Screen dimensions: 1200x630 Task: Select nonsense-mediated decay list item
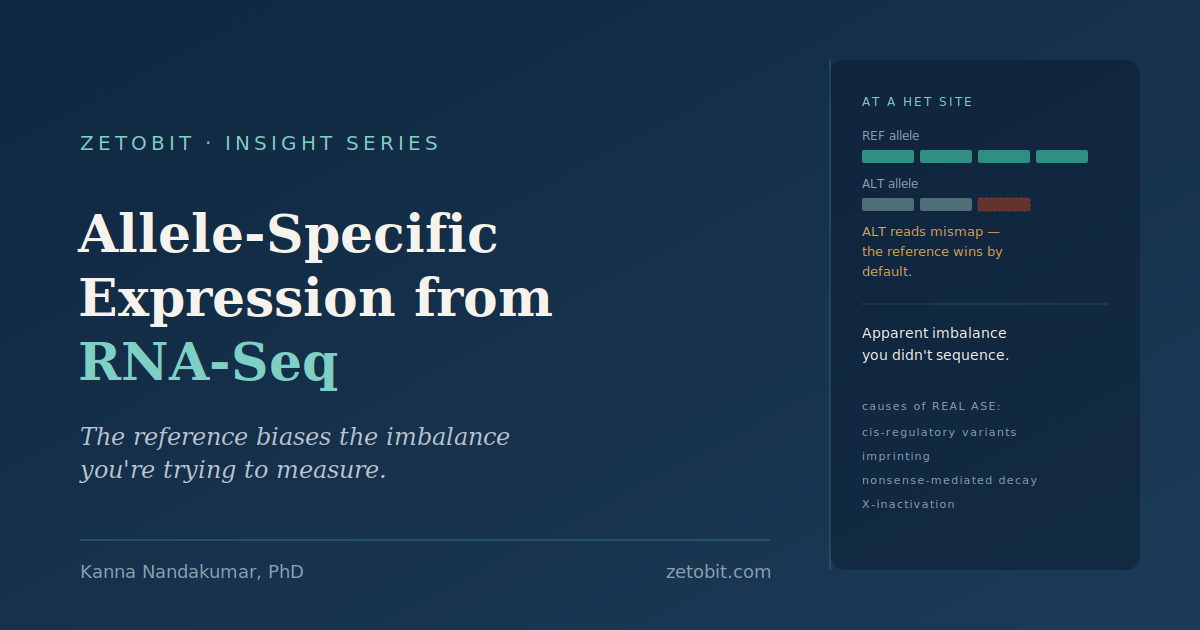[x=950, y=480]
